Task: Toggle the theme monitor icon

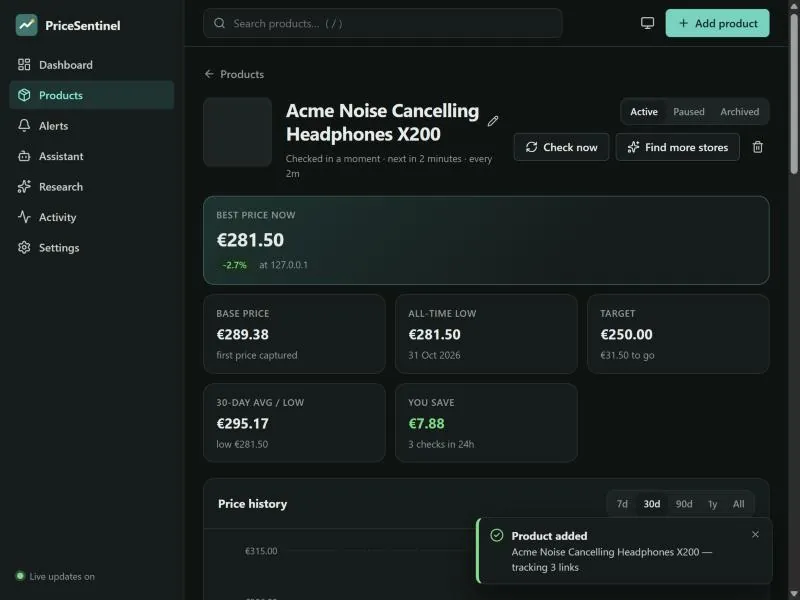Action: pos(647,23)
